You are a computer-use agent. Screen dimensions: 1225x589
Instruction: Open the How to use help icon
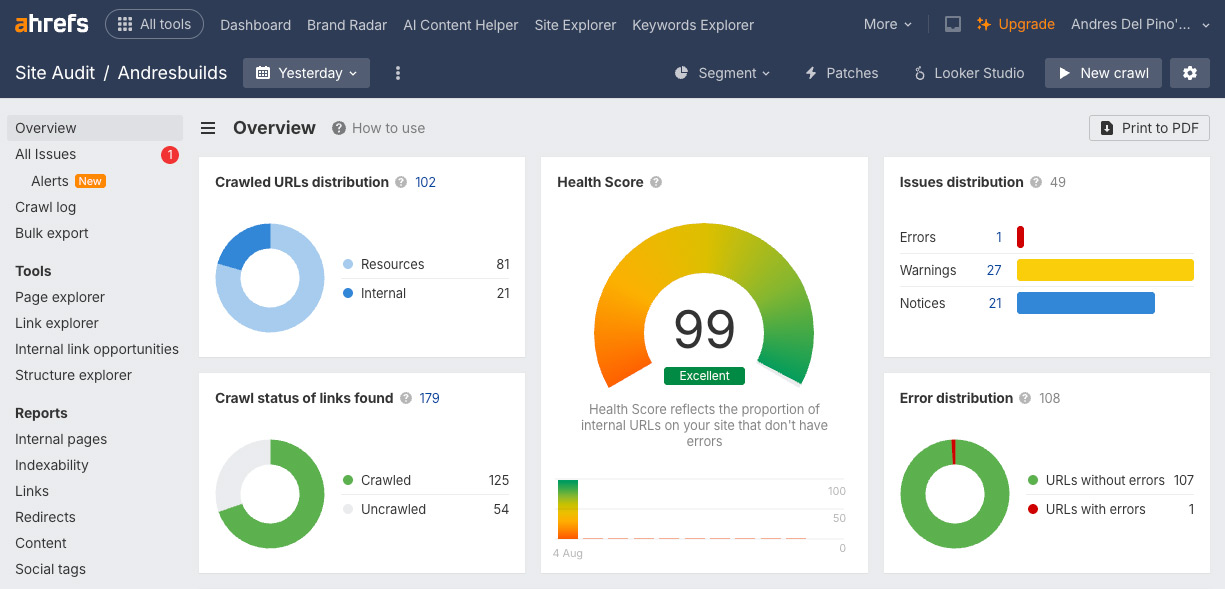pyautogui.click(x=341, y=128)
